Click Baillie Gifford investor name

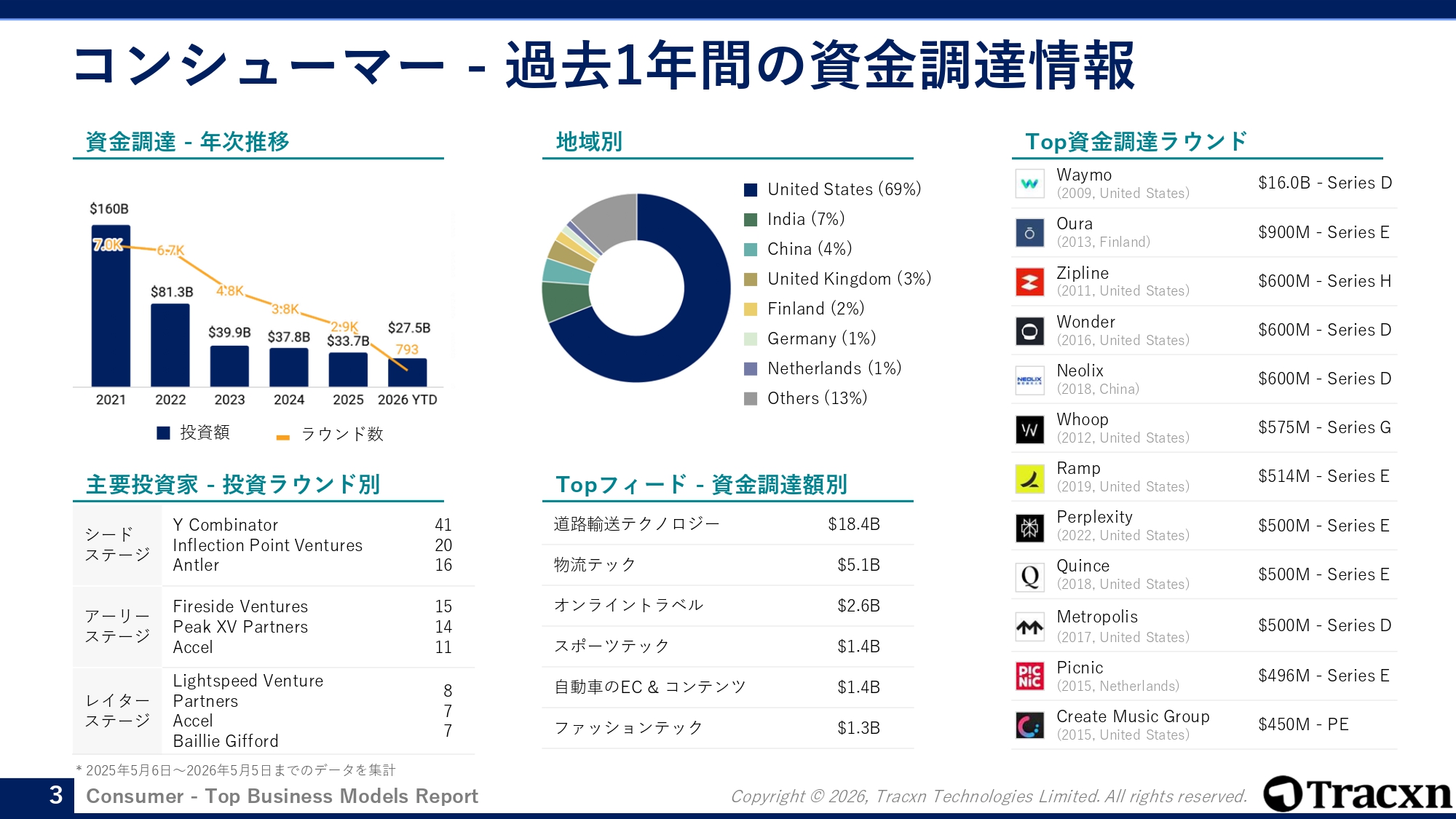pos(226,741)
